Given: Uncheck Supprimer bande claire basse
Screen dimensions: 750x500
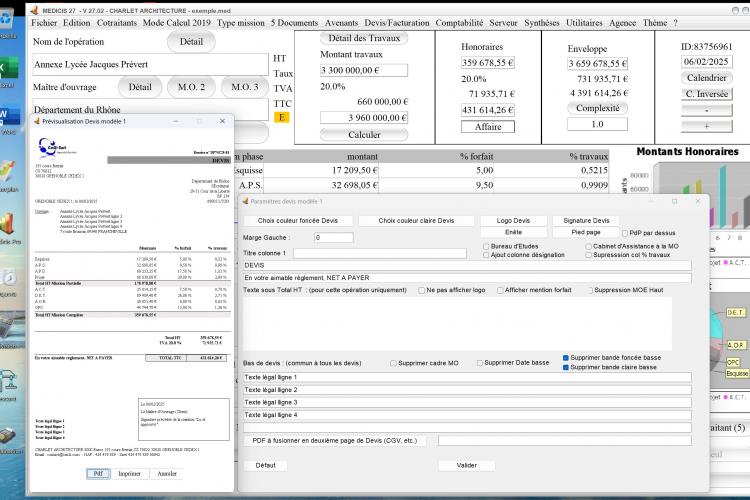Looking at the screenshot, I should click(x=566, y=367).
